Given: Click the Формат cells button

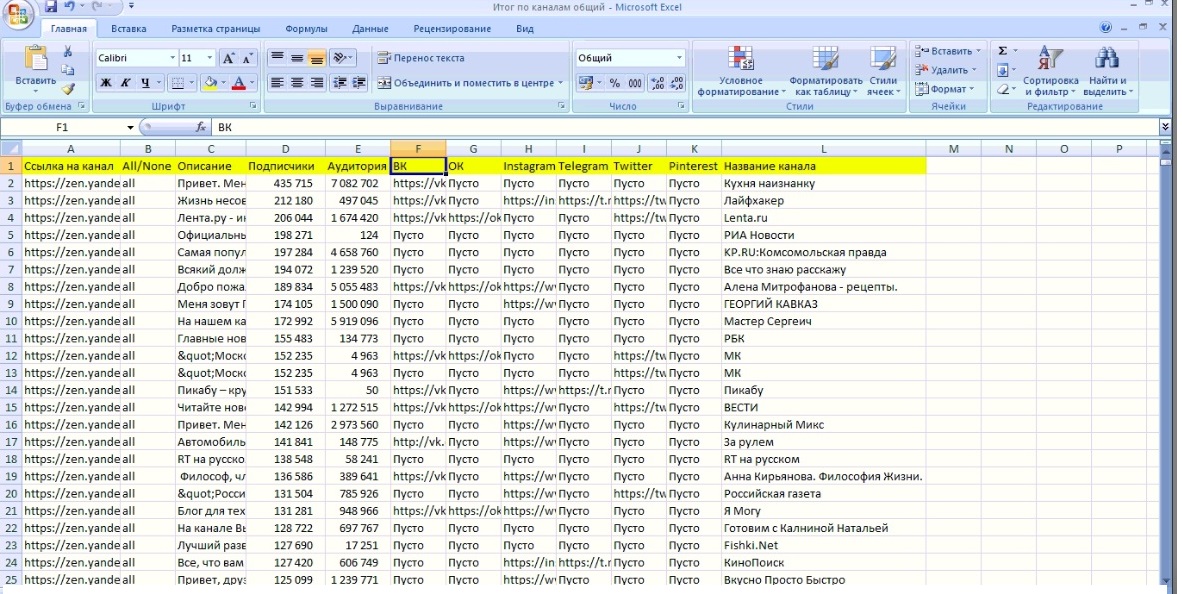Looking at the screenshot, I should click(x=945, y=89).
